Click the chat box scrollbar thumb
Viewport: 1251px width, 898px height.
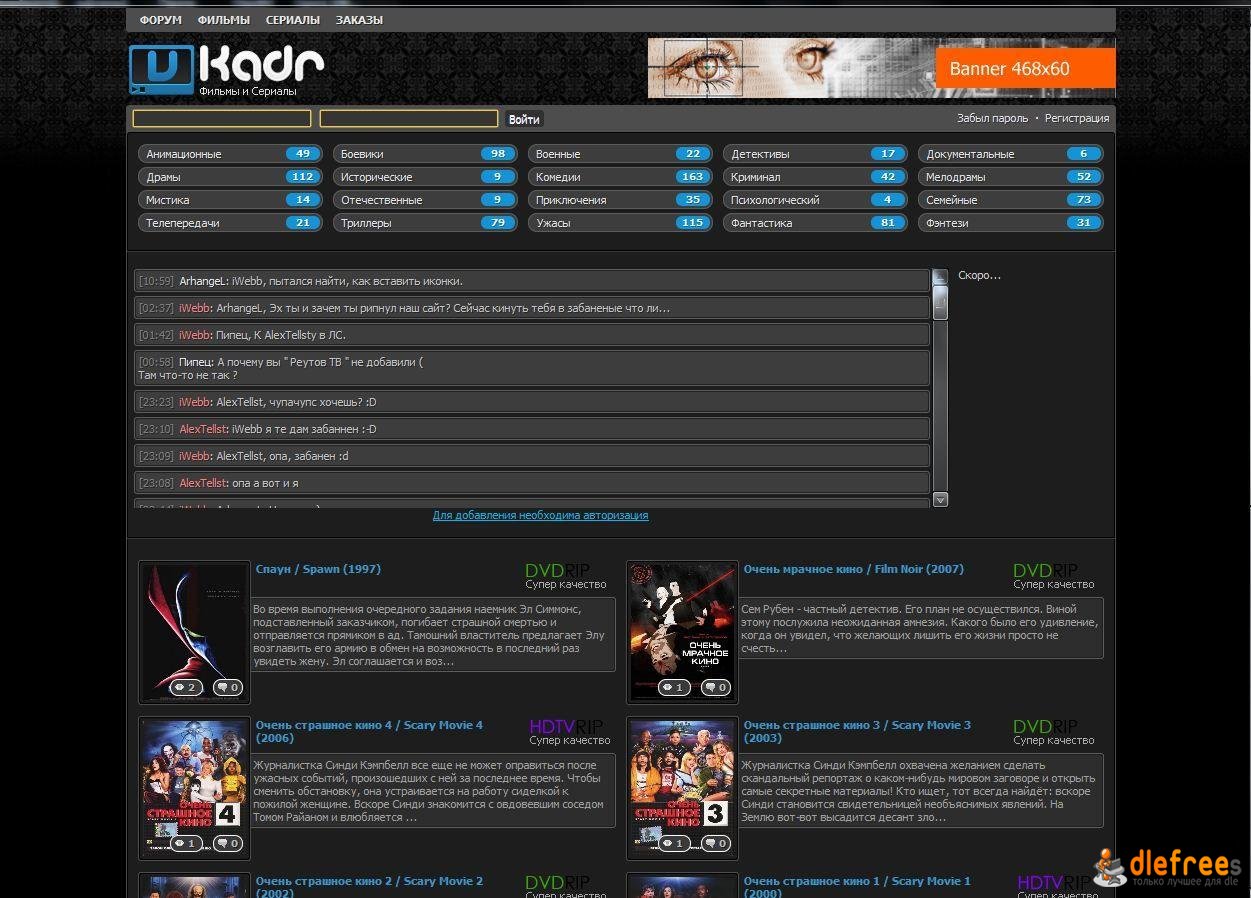click(940, 302)
